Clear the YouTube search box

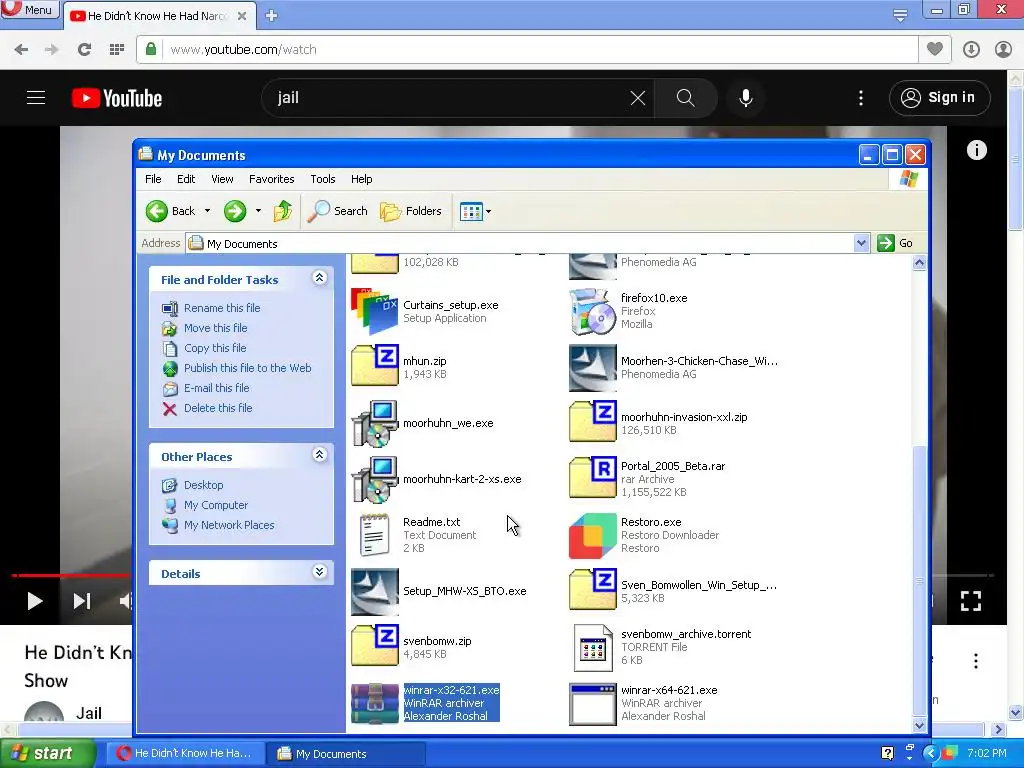coord(637,98)
